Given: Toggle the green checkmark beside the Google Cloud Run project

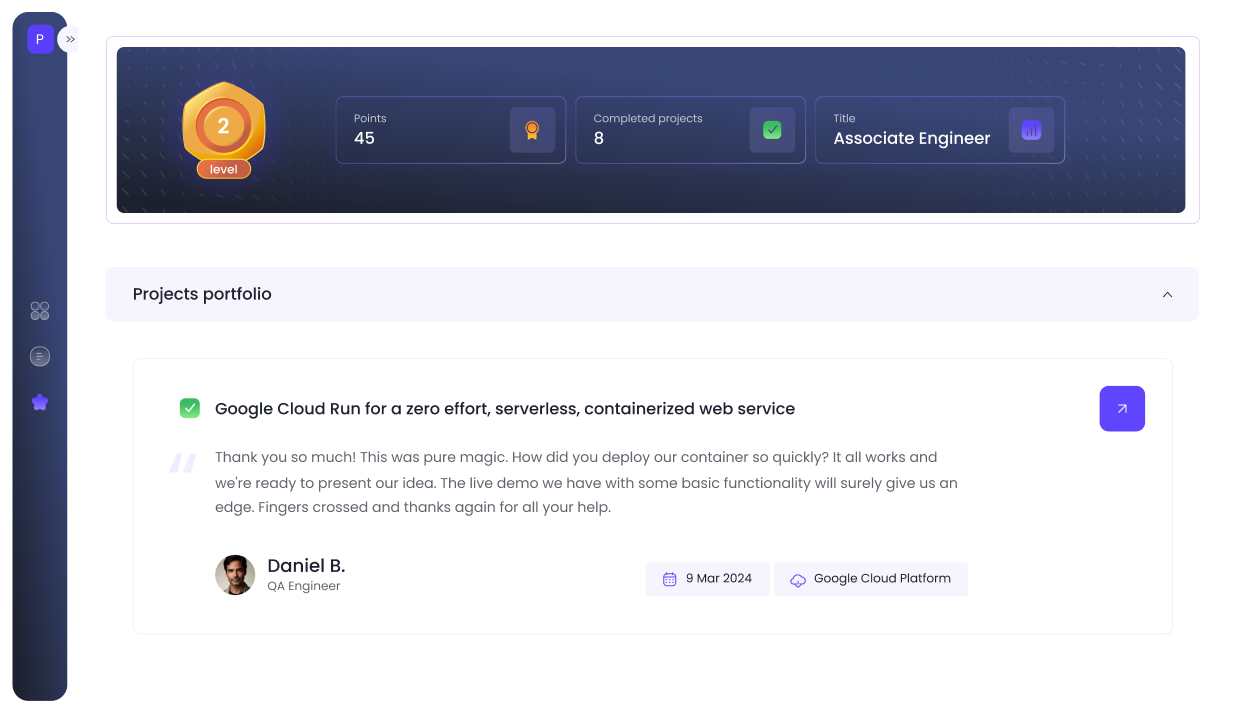Looking at the screenshot, I should (190, 408).
